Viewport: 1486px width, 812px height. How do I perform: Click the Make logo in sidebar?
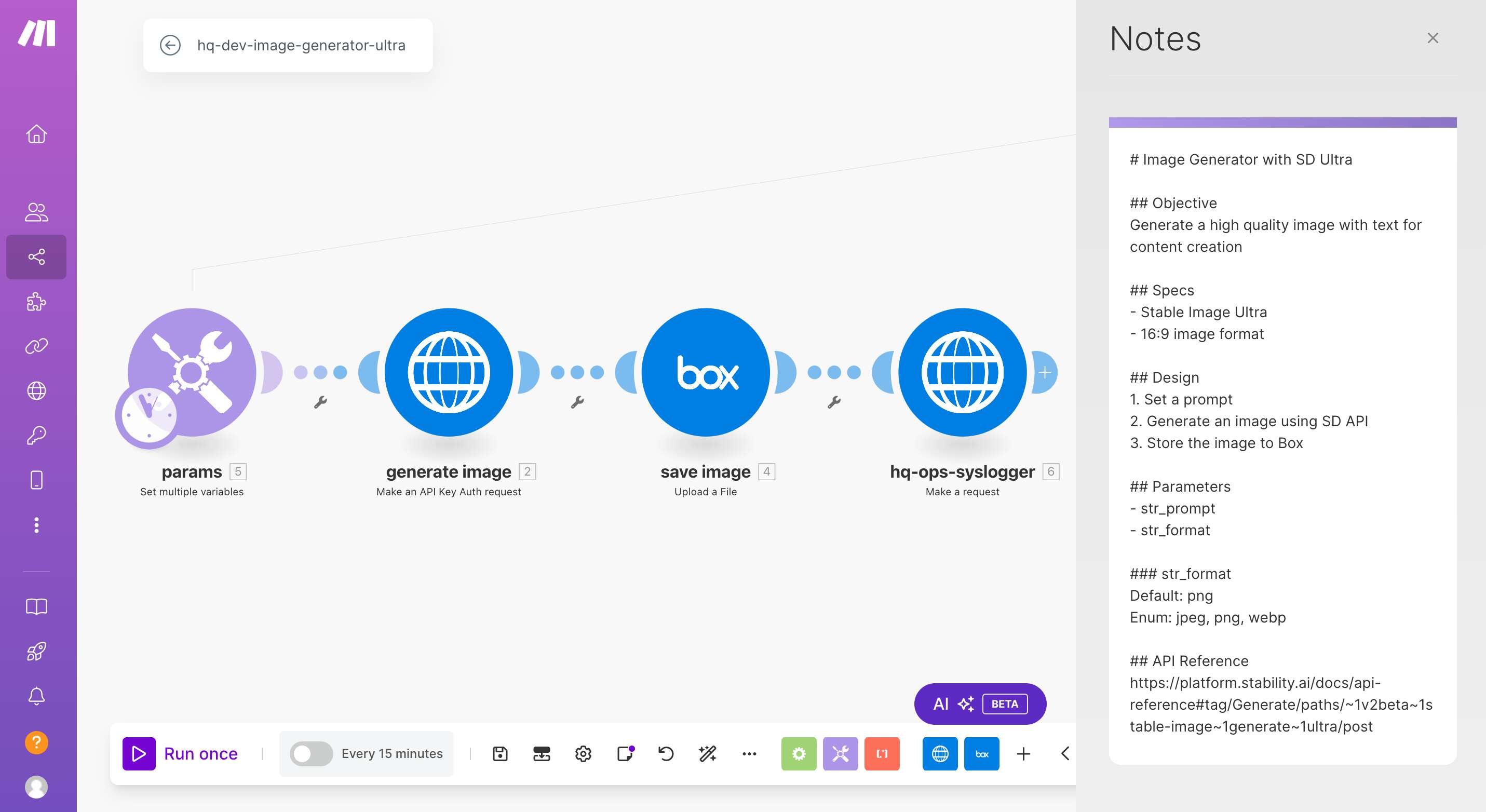point(36,33)
